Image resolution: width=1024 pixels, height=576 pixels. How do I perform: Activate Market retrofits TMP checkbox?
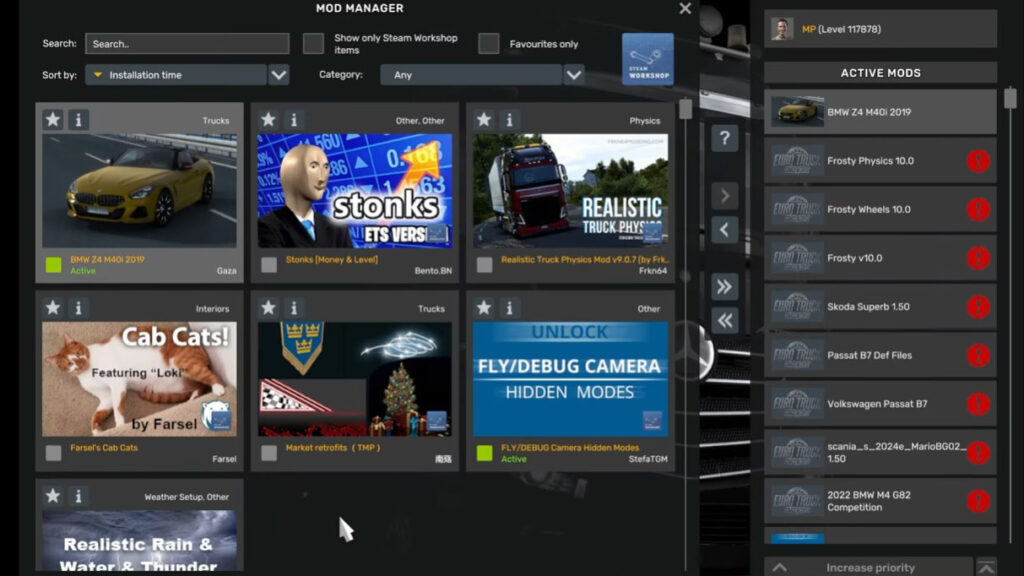(x=269, y=453)
